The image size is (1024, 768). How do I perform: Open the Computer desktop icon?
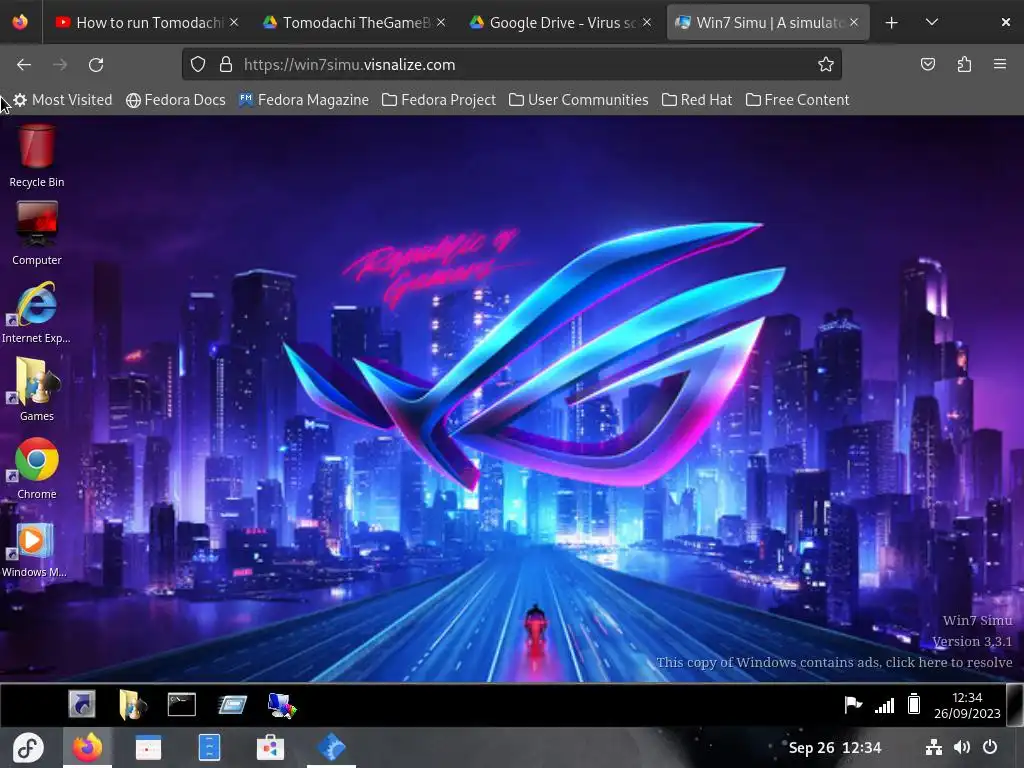coord(37,234)
